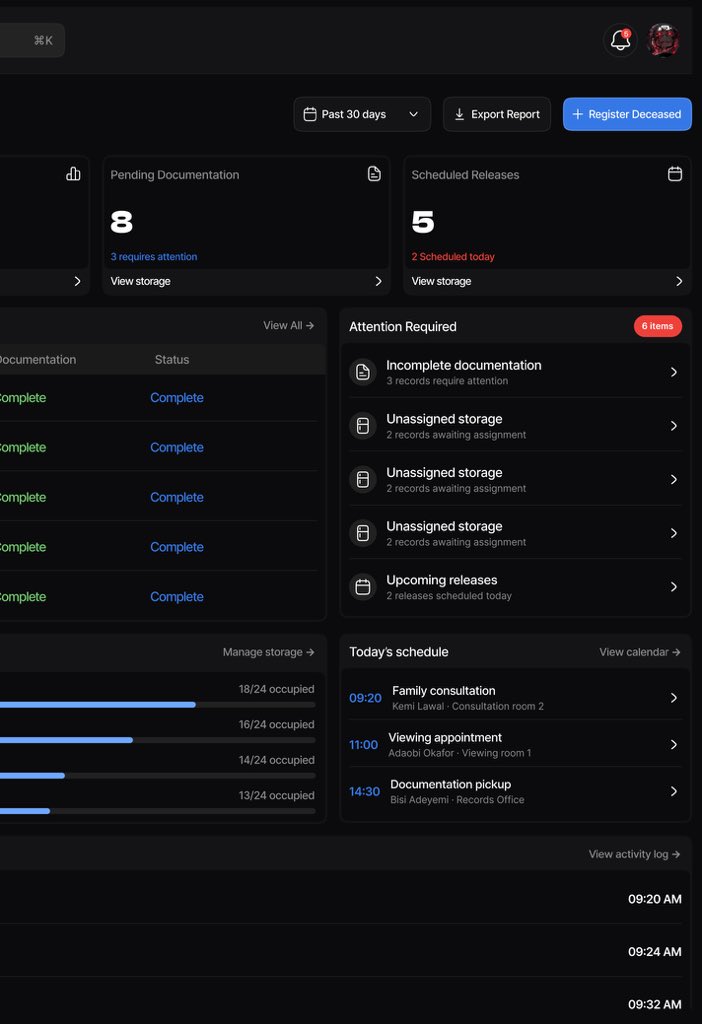Click the Pending Documentation document icon
The width and height of the screenshot is (702, 1024).
tap(374, 174)
